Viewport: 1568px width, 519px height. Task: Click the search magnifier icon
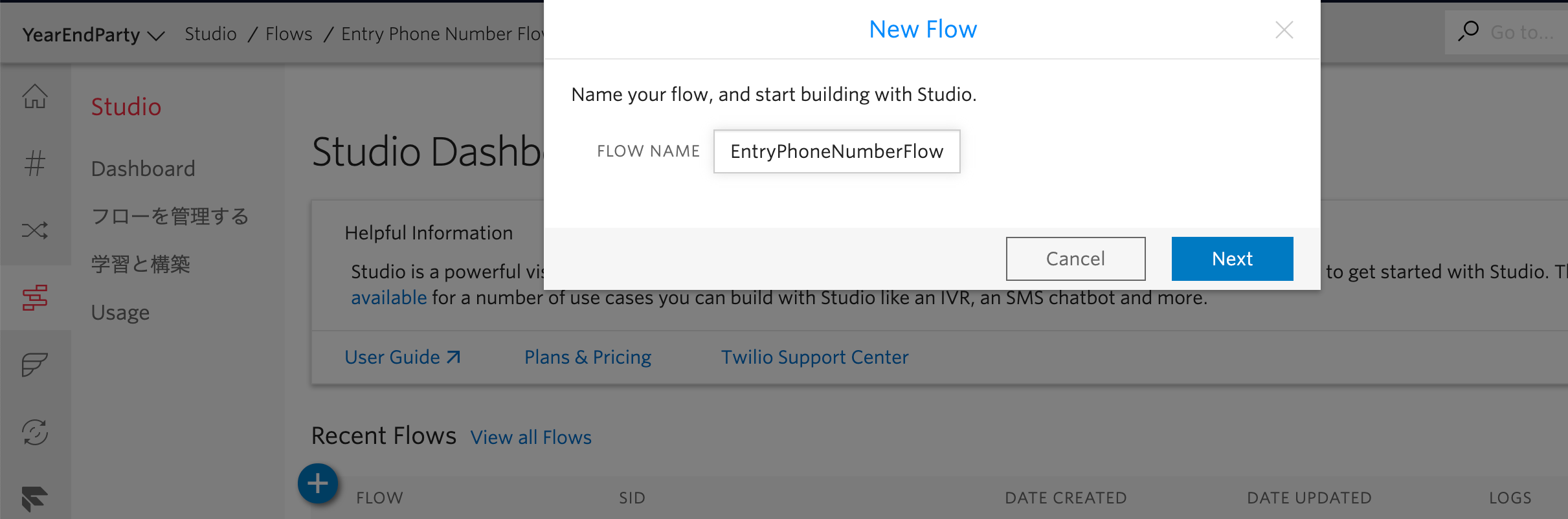(x=1468, y=30)
